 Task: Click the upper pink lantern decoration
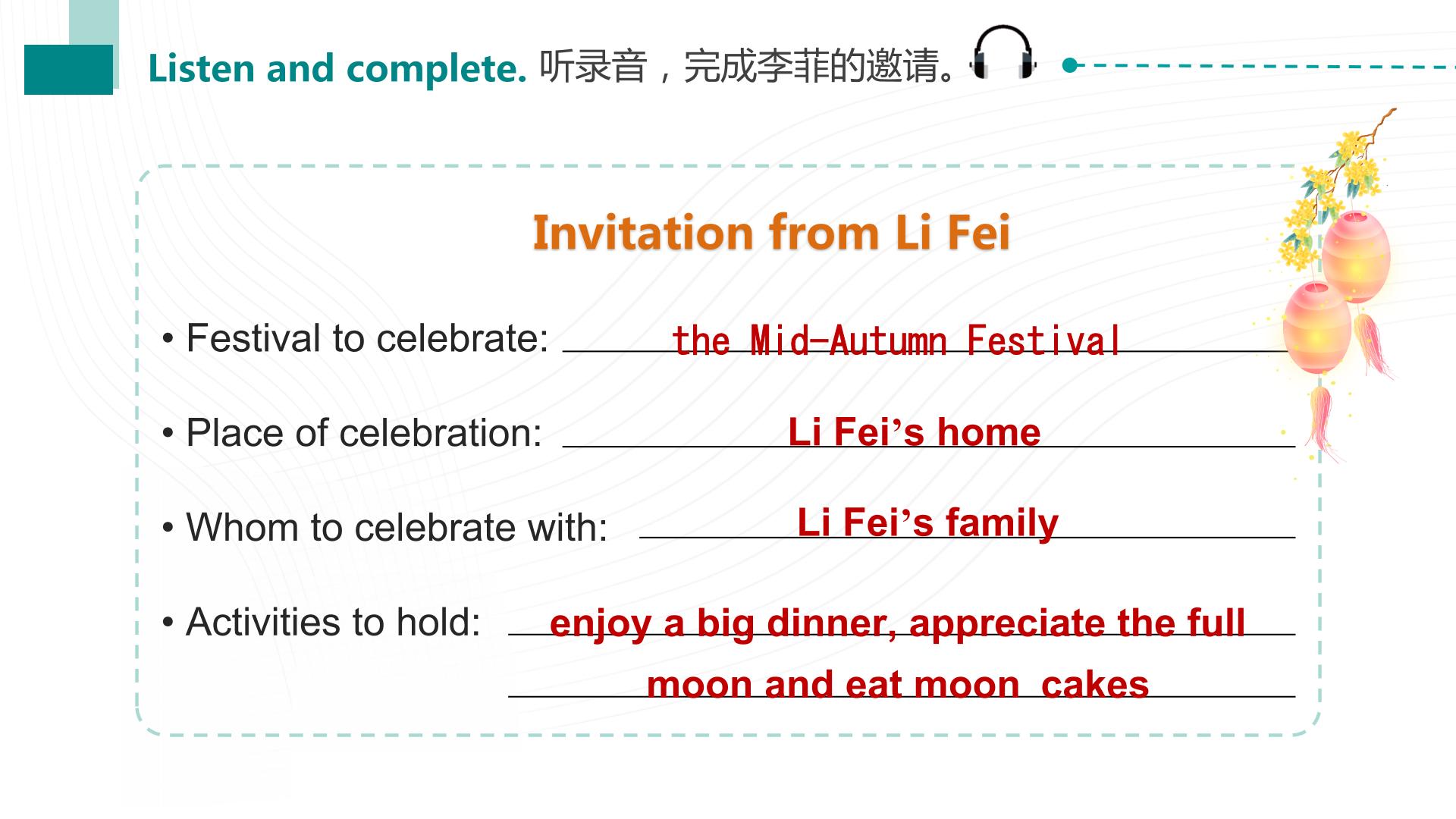[x=1356, y=256]
